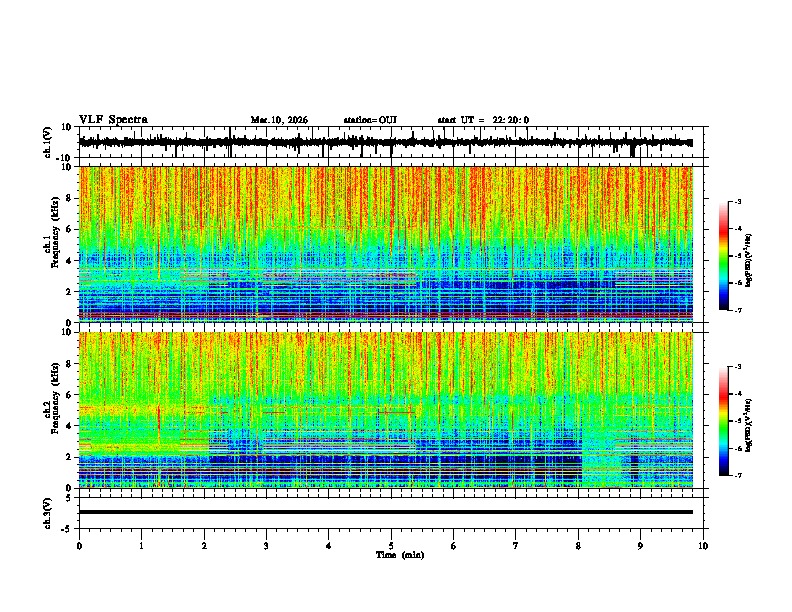Screen dimensions: 792x612
Task: Click the ch.1 waveform trace panel
Action: (x=391, y=142)
